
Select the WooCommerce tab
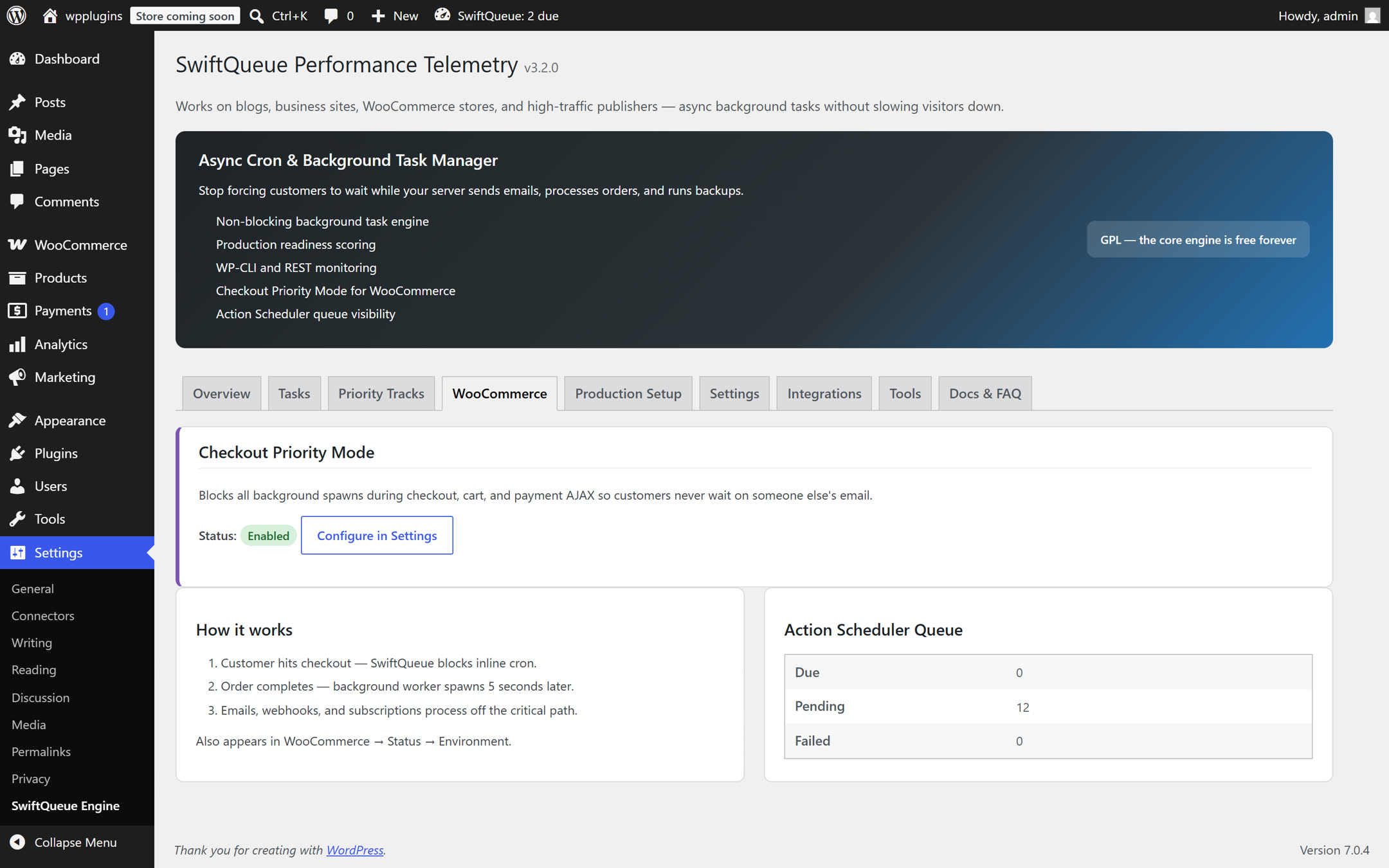pyautogui.click(x=500, y=393)
